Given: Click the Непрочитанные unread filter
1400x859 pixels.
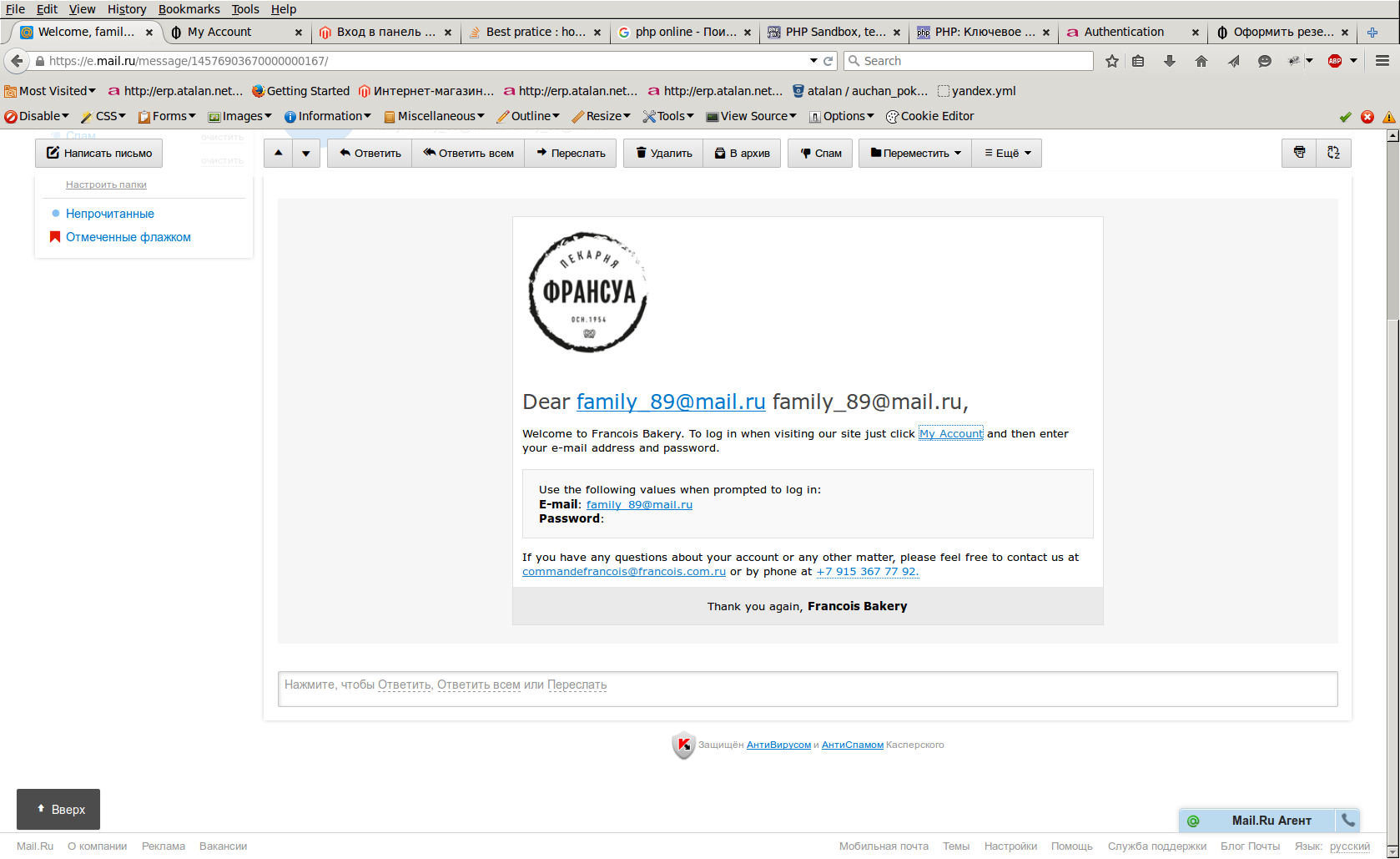Looking at the screenshot, I should point(110,214).
